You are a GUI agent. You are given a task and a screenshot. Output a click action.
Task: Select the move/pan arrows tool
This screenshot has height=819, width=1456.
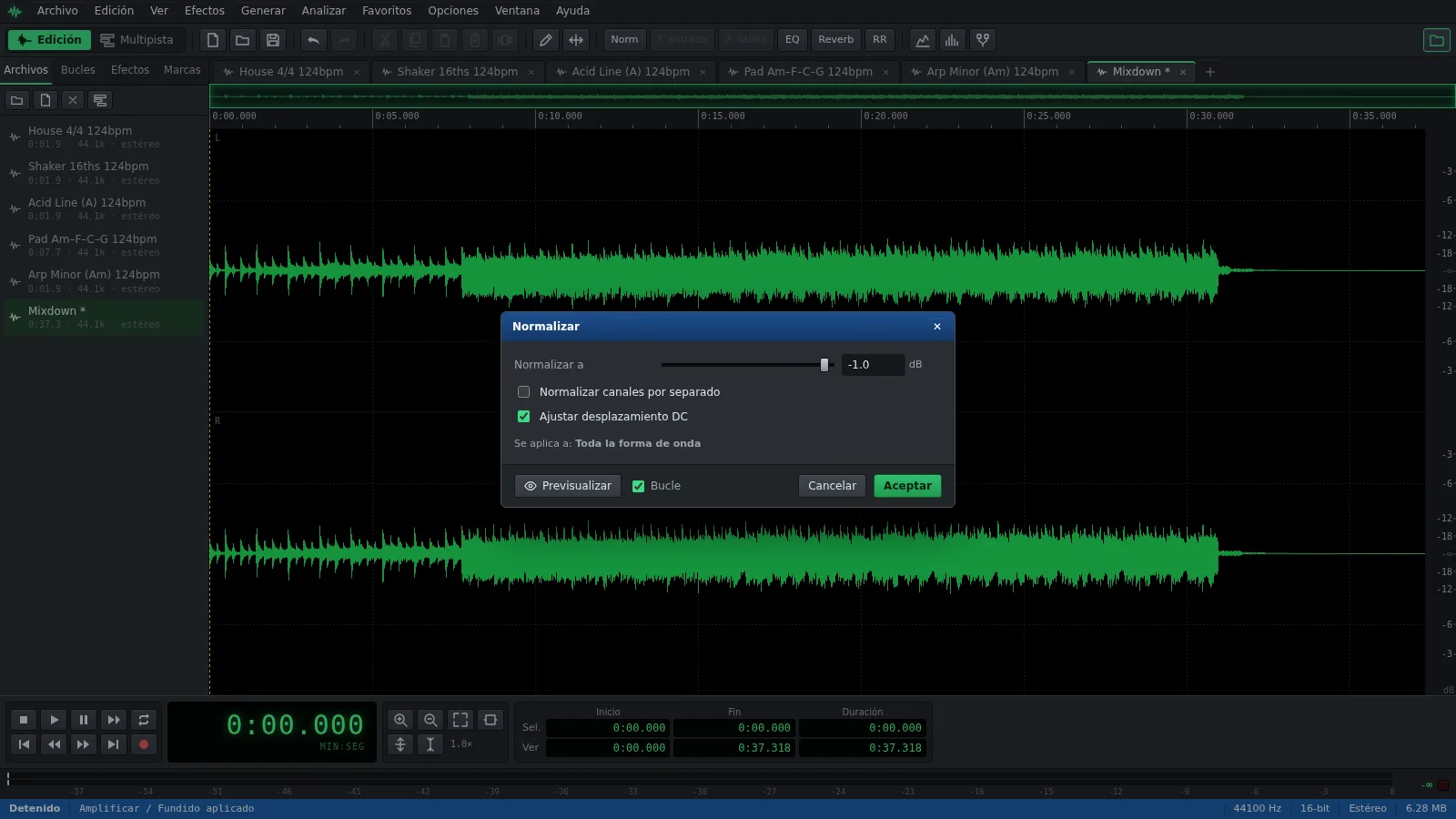[x=576, y=40]
